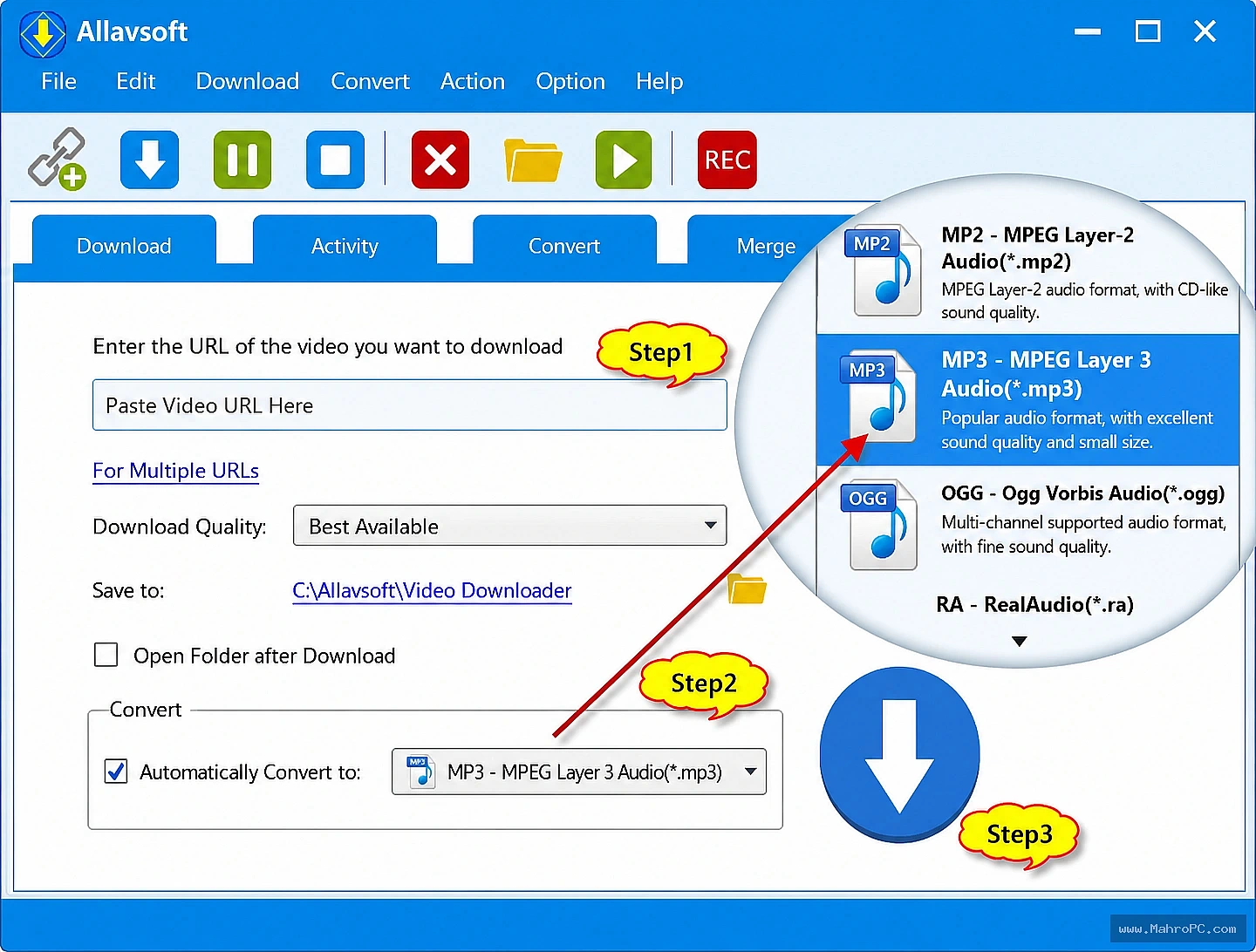The height and width of the screenshot is (952, 1256).
Task: Click the MP2 file format icon
Action: pos(883,270)
